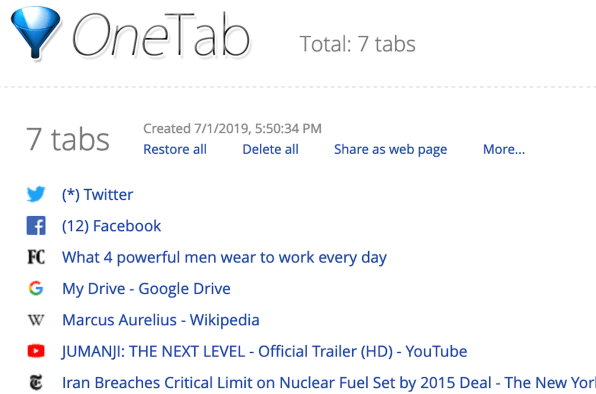
Task: Open My Drive - Google Drive link
Action: 146,289
